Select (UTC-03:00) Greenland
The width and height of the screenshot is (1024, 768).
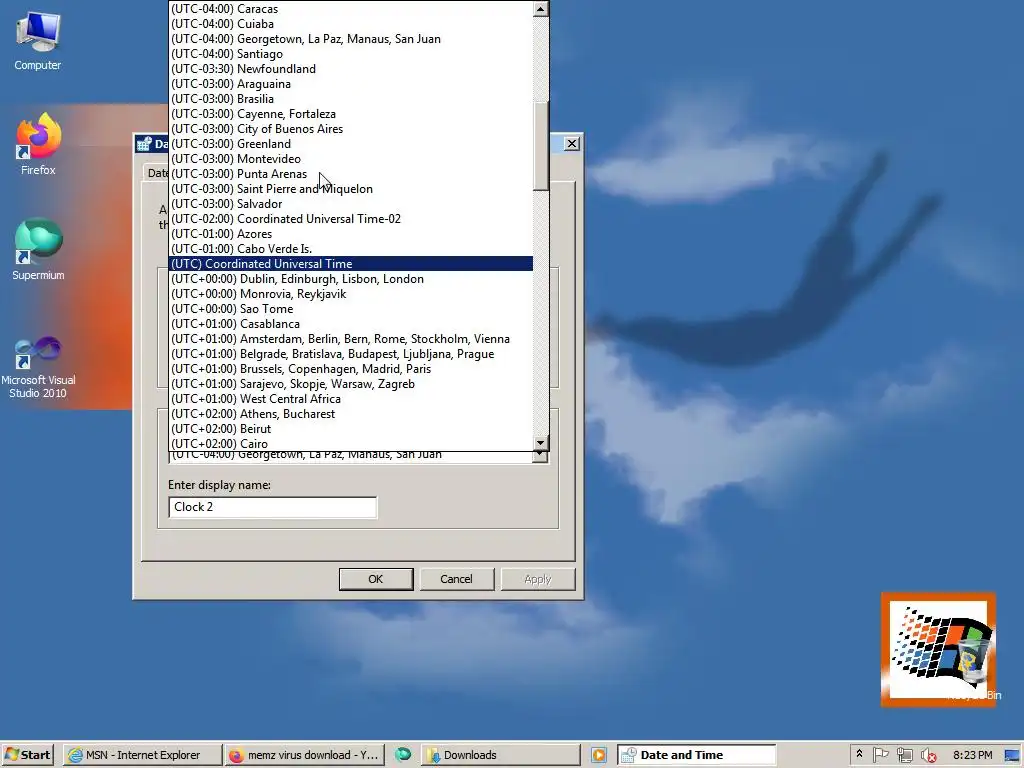coord(351,144)
